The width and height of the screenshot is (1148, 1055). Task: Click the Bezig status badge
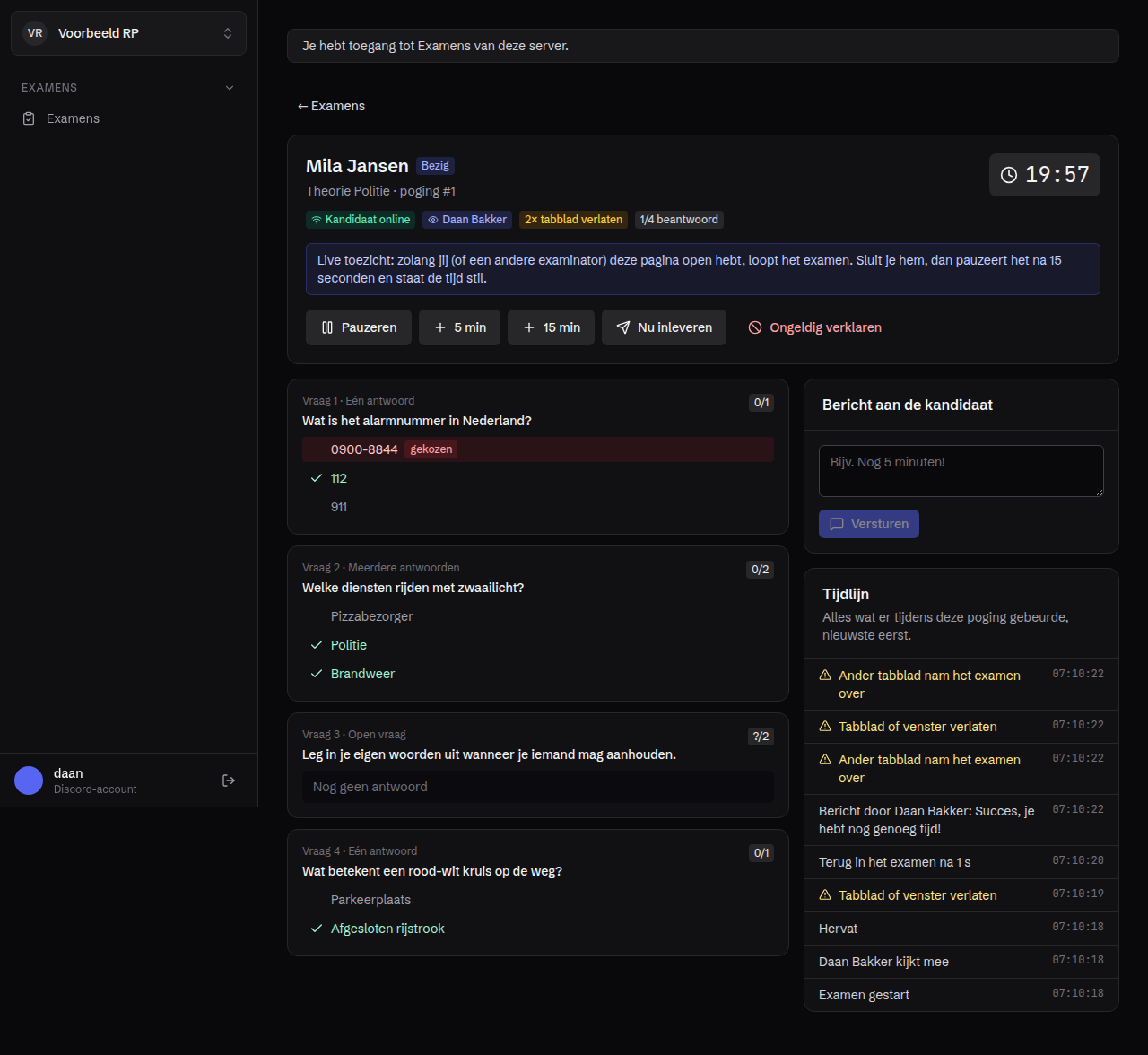point(436,166)
